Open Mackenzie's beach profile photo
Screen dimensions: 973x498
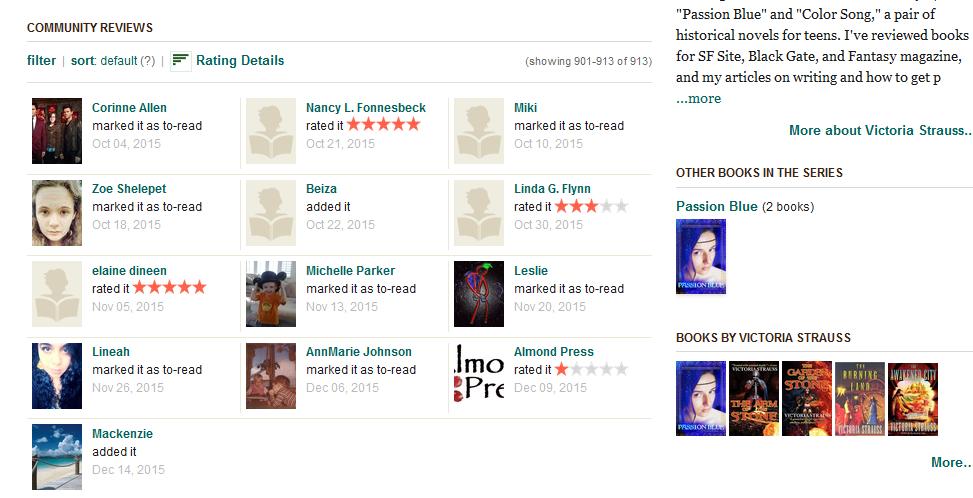point(57,457)
